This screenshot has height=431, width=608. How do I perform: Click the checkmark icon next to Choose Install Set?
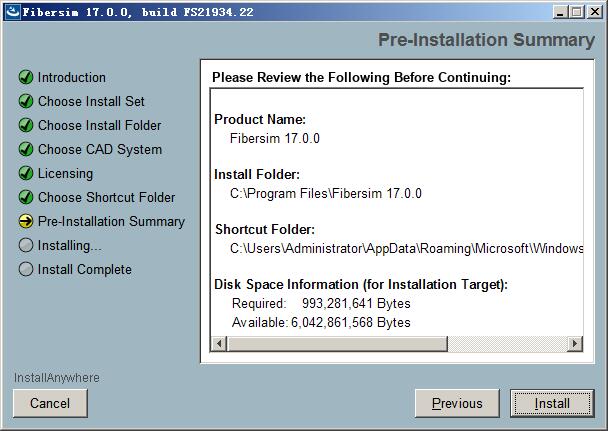click(26, 101)
